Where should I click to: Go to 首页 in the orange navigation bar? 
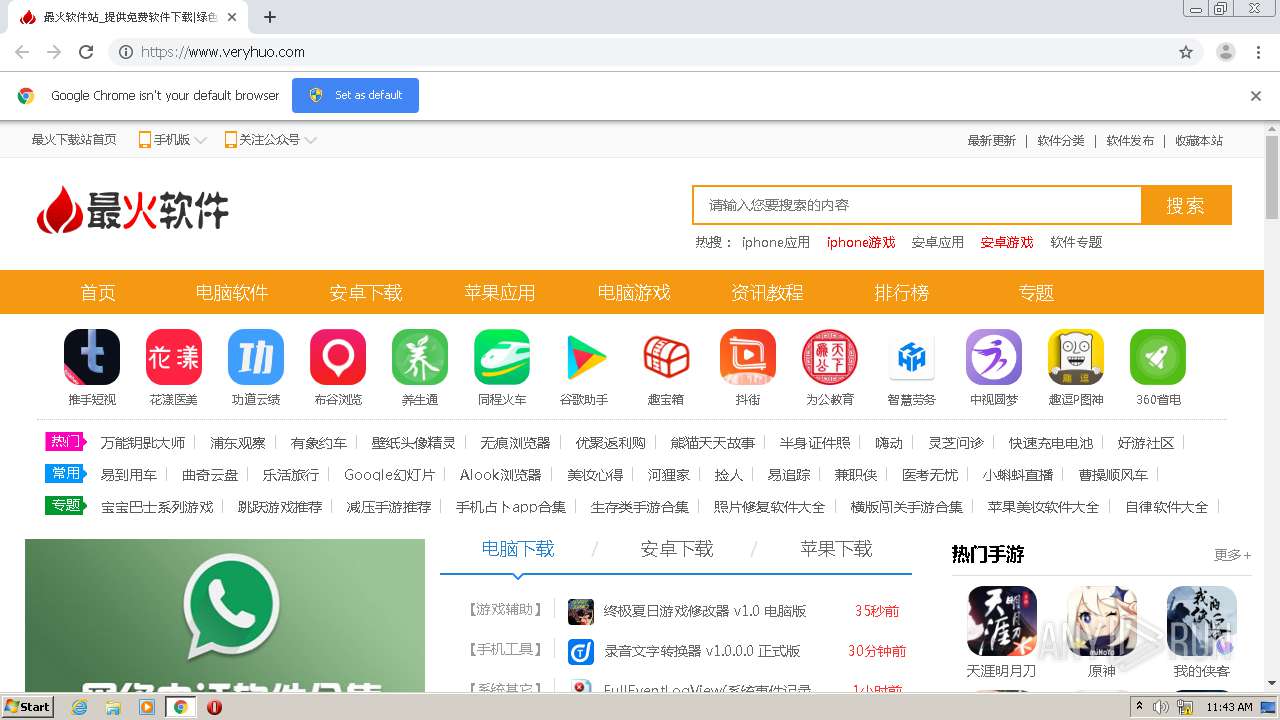(98, 292)
